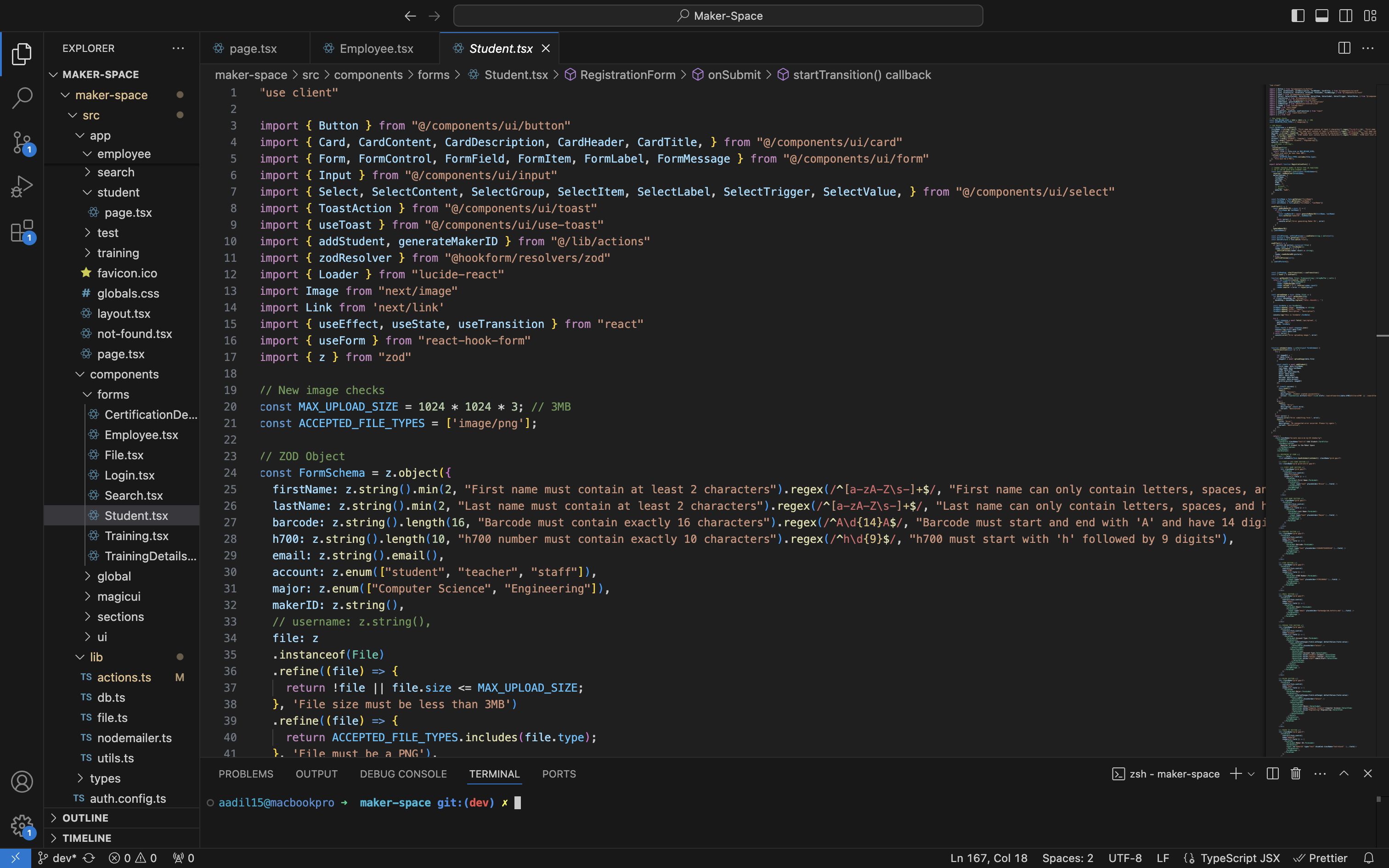Open new terminal launch profile dropdown
Viewport: 1389px width, 868px height.
tap(1251, 774)
